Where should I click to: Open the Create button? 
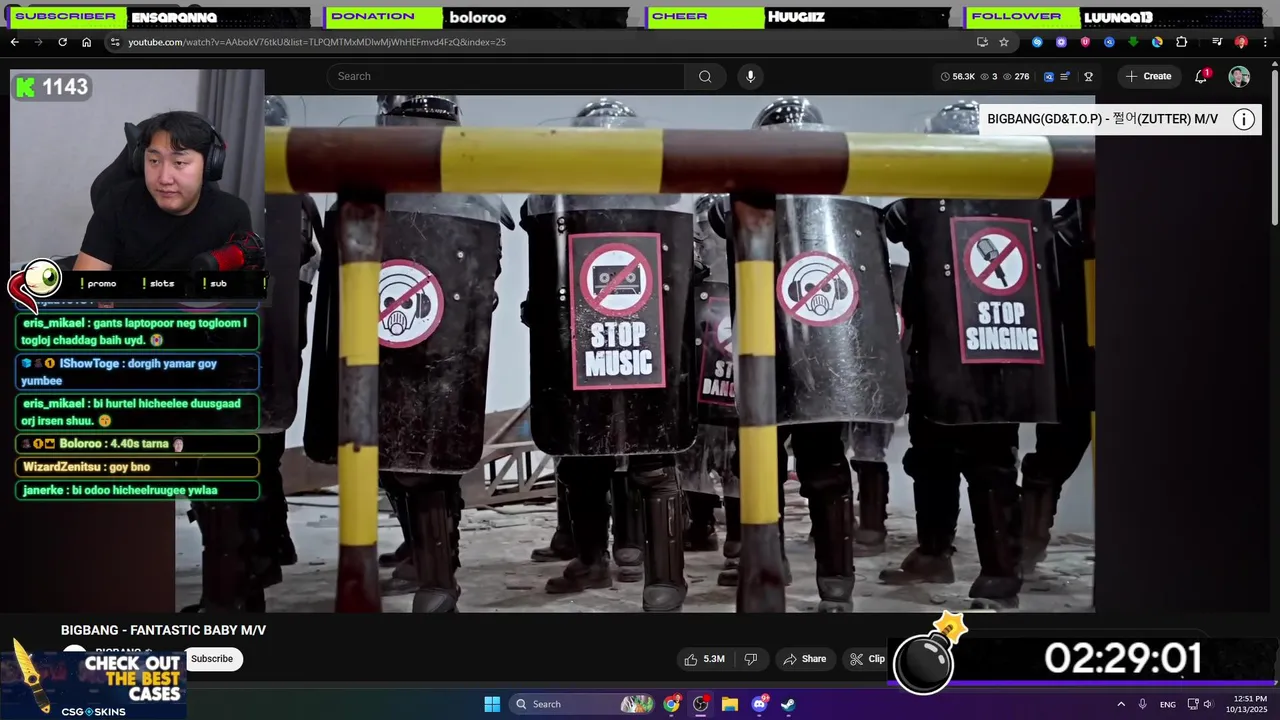pos(1148,76)
